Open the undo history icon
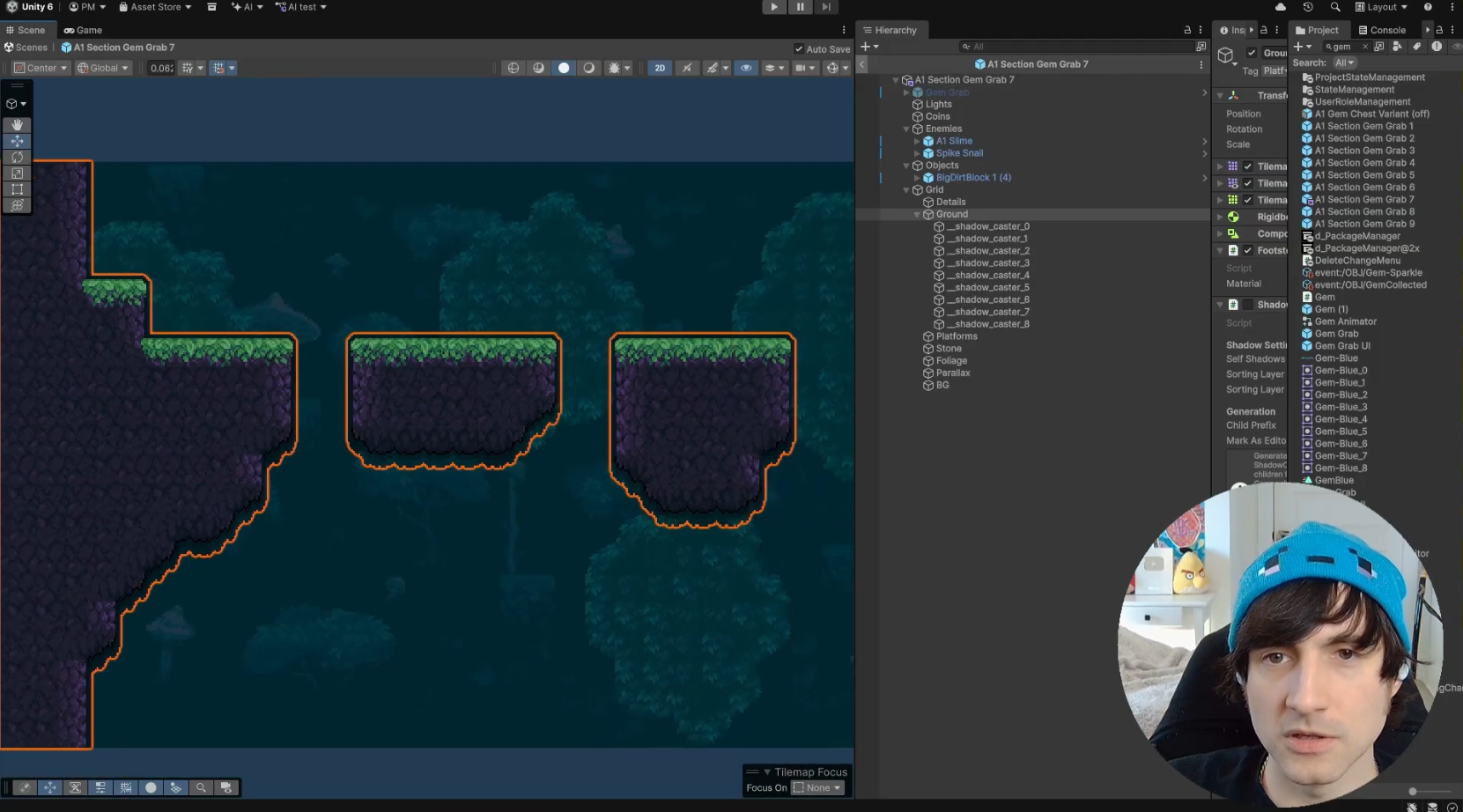Viewport: 1463px width, 812px height. click(1308, 7)
